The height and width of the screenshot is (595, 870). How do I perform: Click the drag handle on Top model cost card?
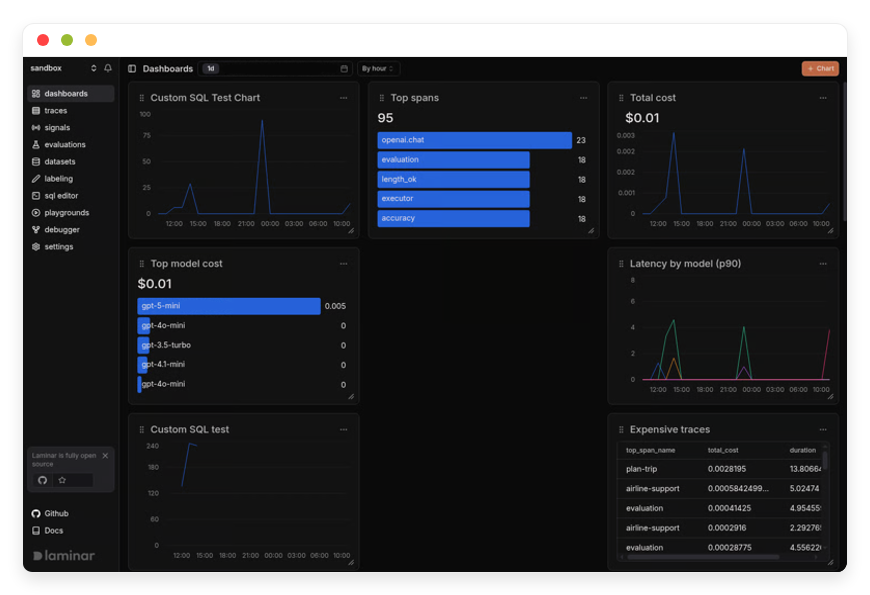pos(141,264)
